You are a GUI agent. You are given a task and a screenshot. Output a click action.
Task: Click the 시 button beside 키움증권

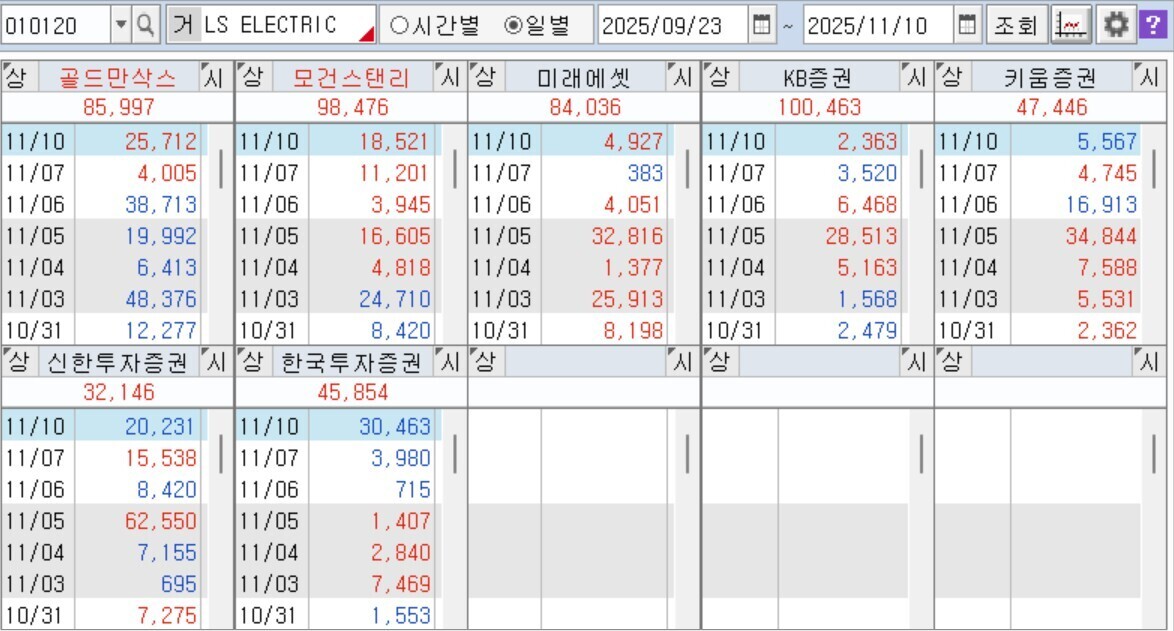pos(1149,77)
